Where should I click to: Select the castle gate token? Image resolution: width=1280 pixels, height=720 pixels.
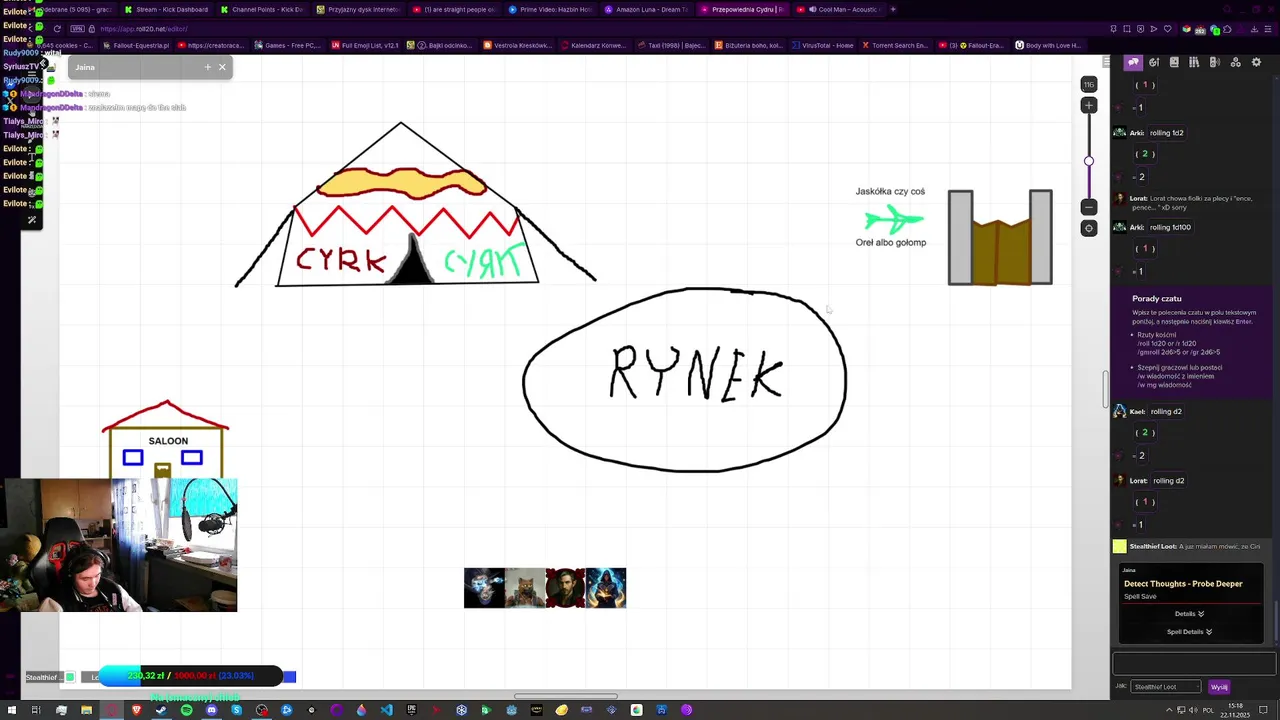pos(1000,238)
